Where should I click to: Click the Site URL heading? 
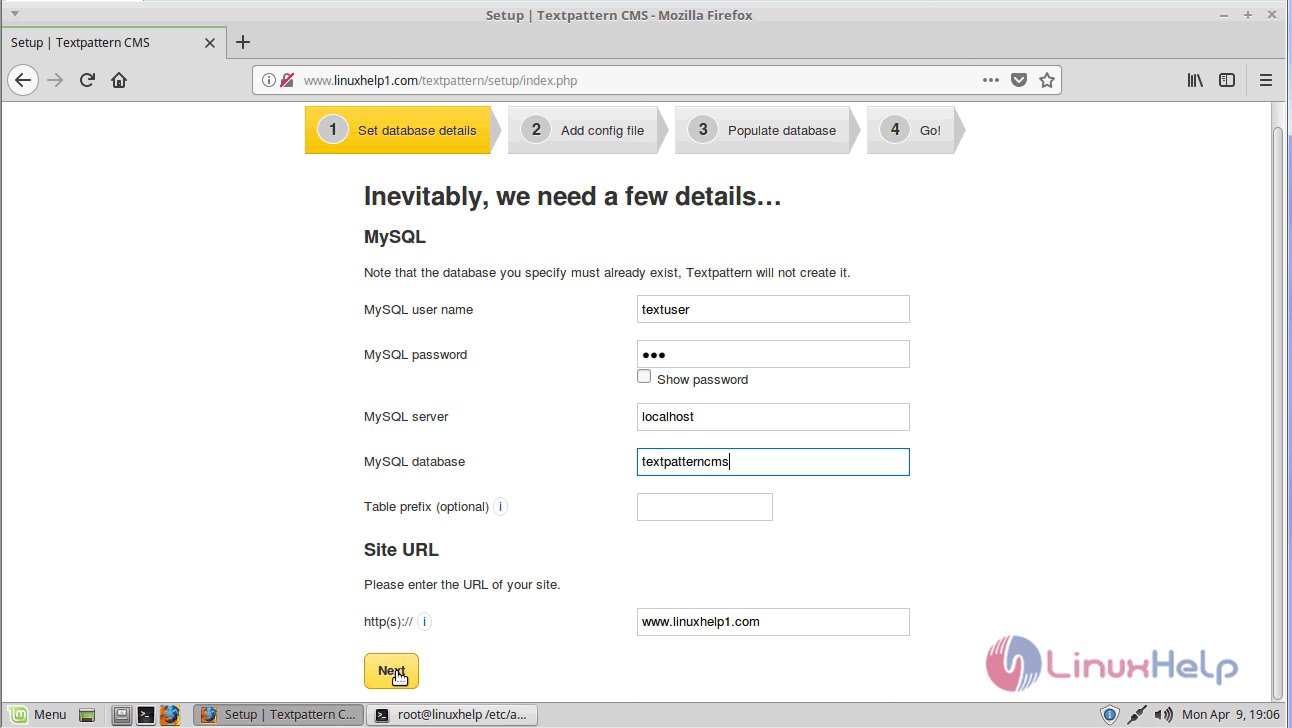(401, 550)
